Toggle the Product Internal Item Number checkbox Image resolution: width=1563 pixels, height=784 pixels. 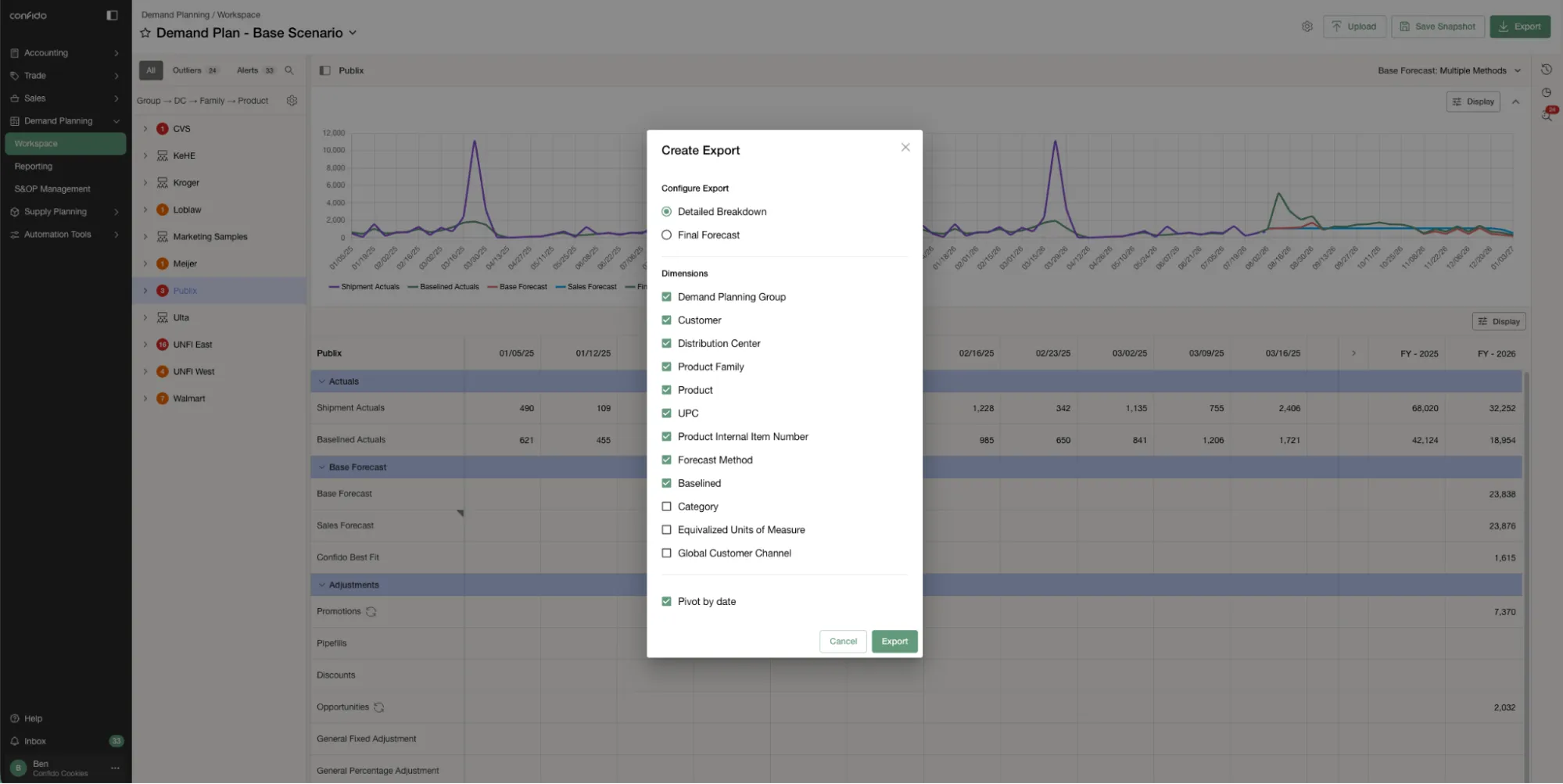coord(667,437)
